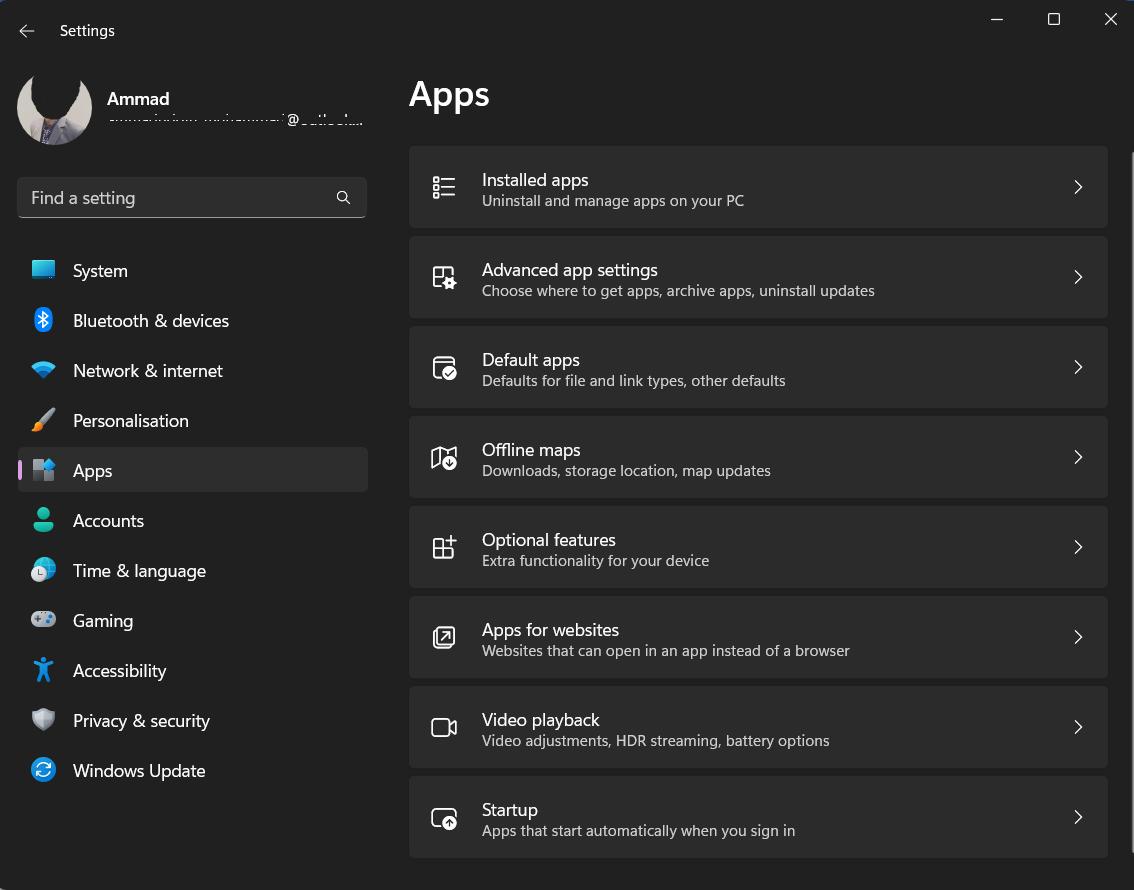Click the Bluetooth icon in sidebar

44,320
